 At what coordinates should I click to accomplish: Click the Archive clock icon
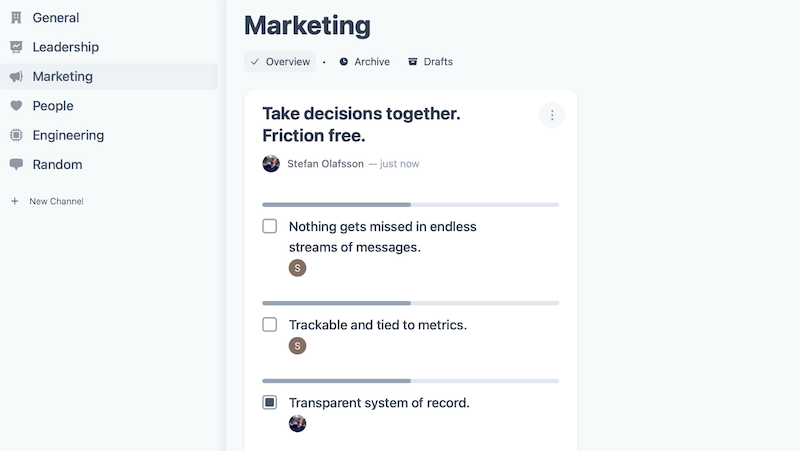(344, 62)
